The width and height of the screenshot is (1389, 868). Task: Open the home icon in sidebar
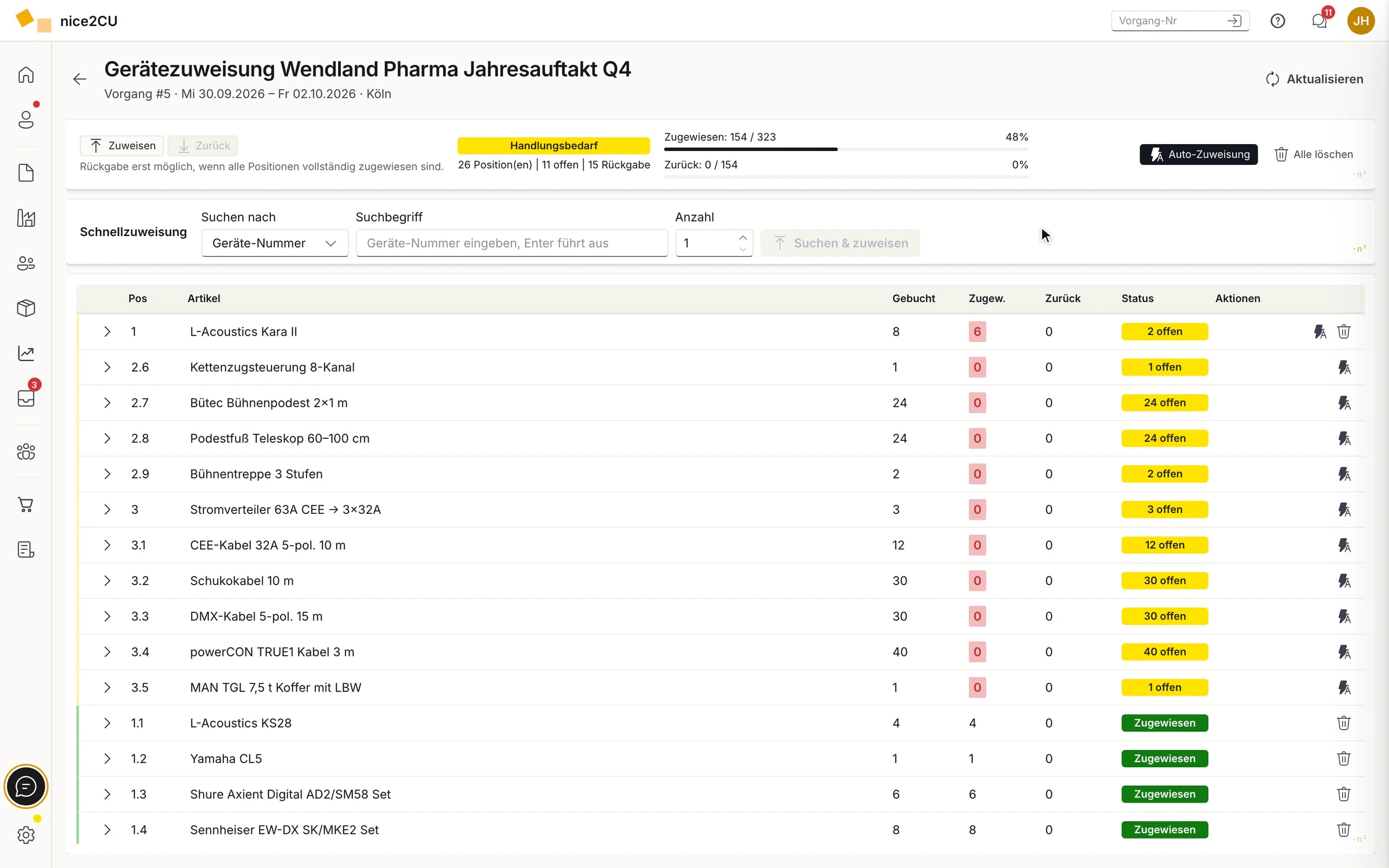[26, 75]
